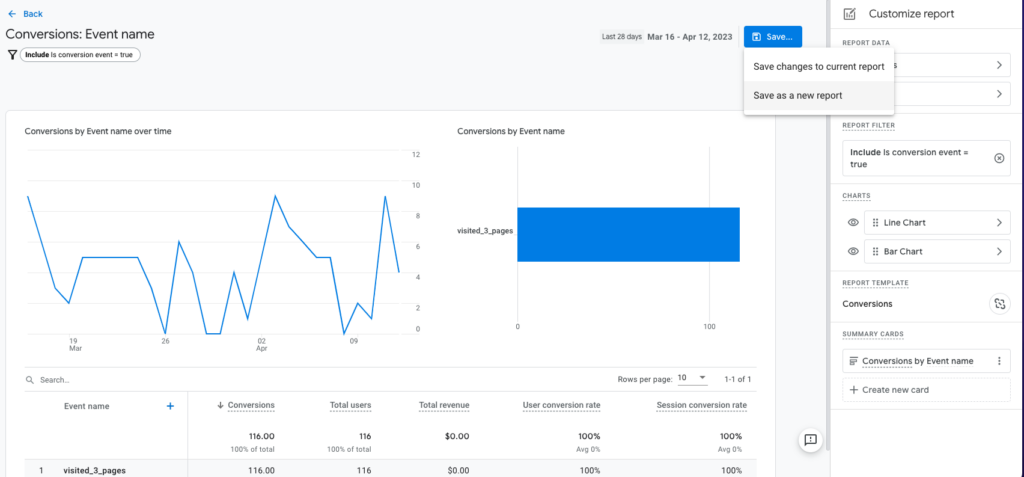Click the search magnifier icon in table
1024x477 pixels.
pos(29,380)
